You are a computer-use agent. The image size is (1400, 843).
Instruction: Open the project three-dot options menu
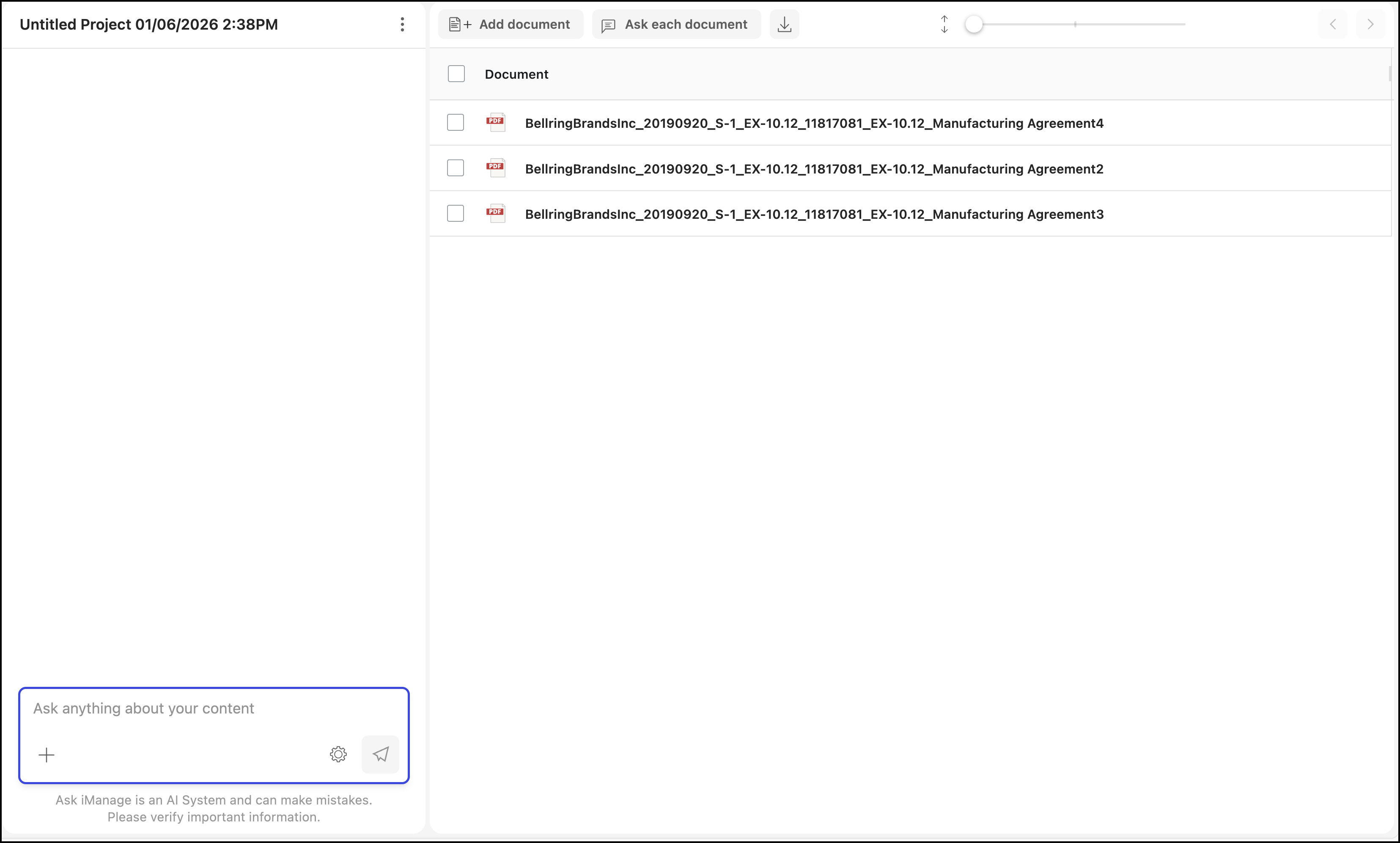point(402,25)
